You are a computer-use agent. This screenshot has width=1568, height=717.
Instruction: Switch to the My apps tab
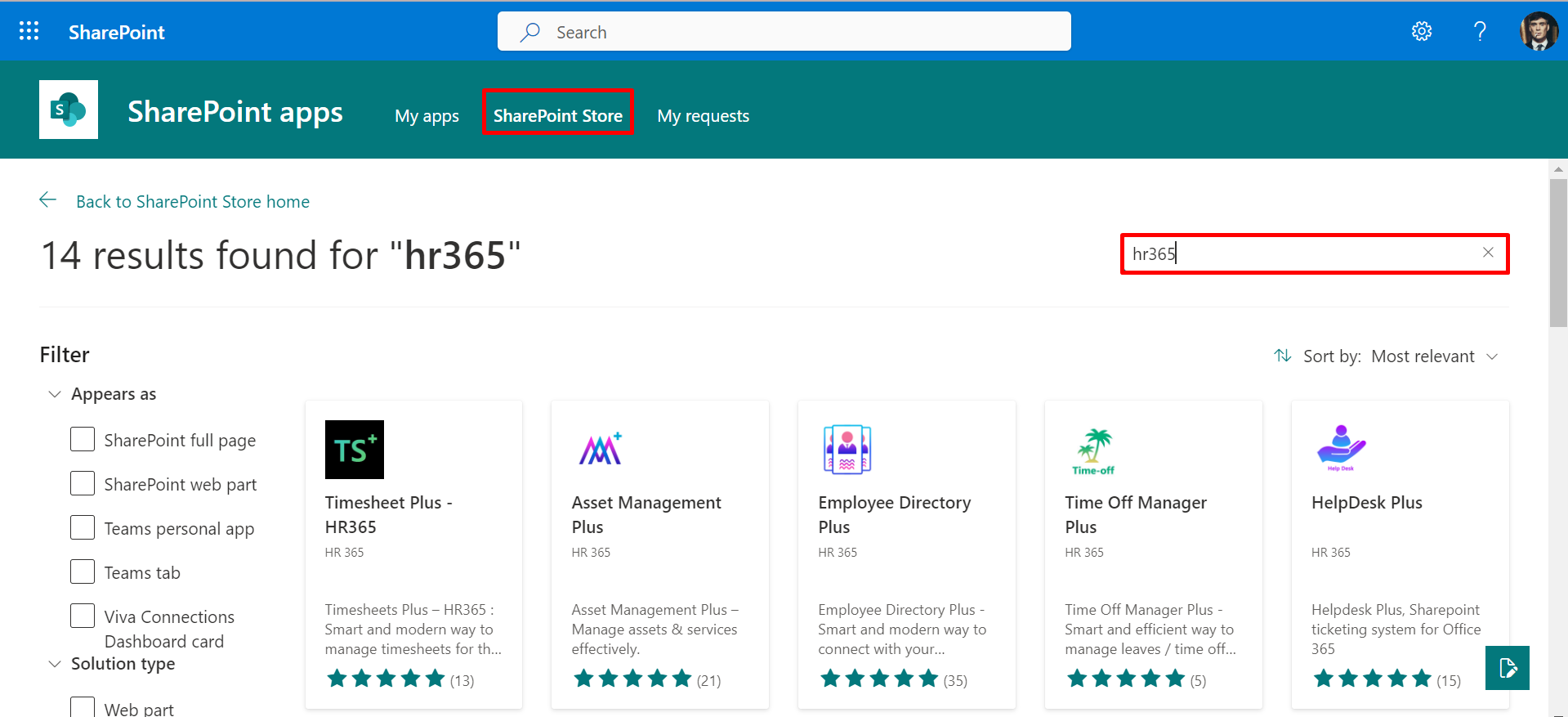coord(427,116)
